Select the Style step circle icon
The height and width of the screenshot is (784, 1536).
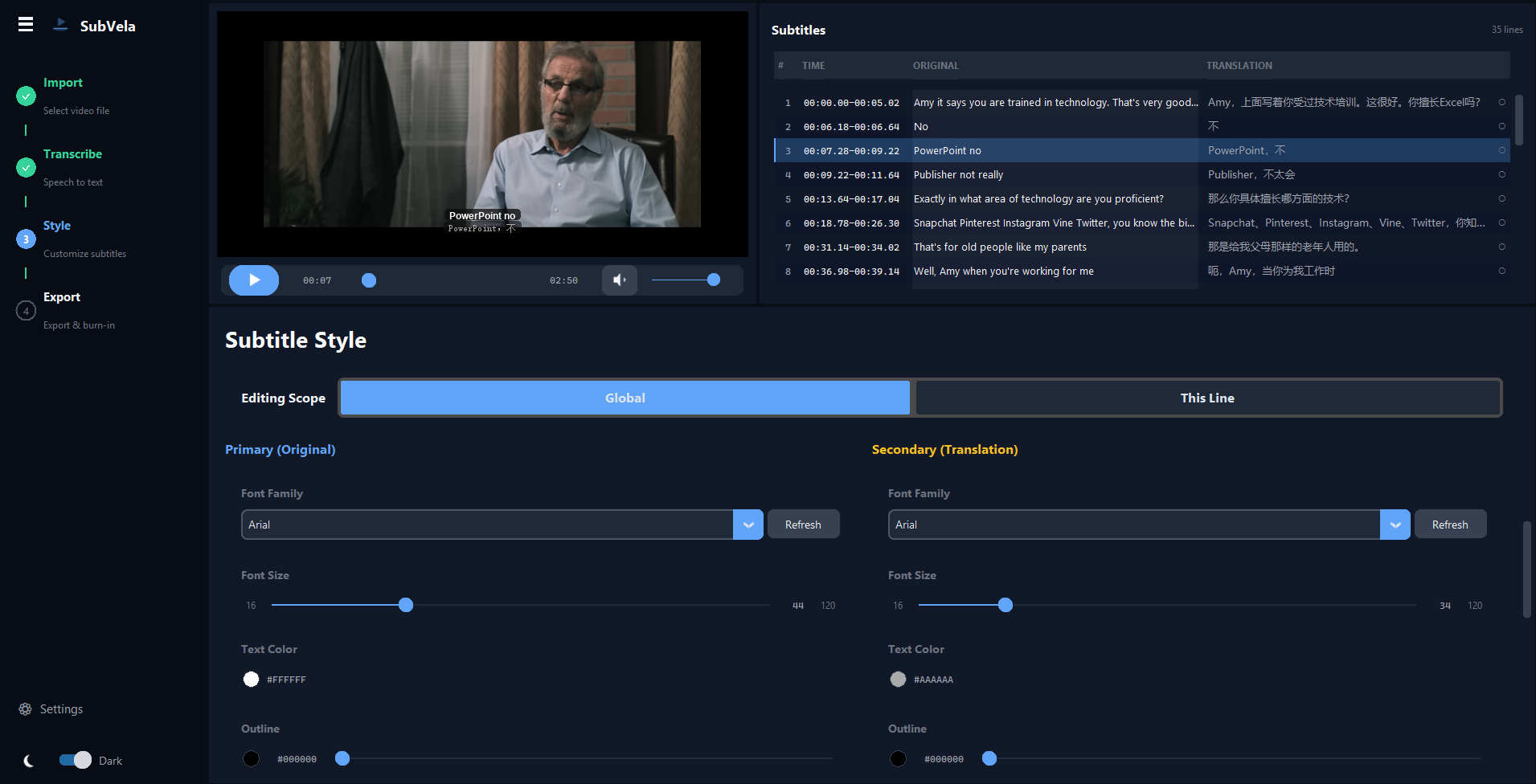(25, 239)
